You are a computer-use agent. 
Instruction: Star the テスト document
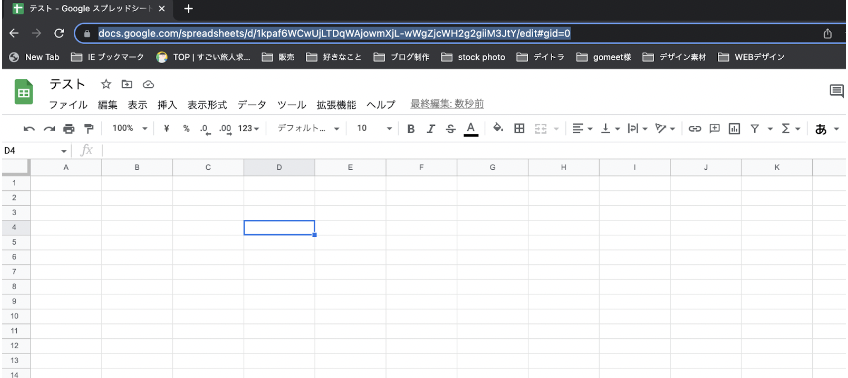tap(106, 84)
